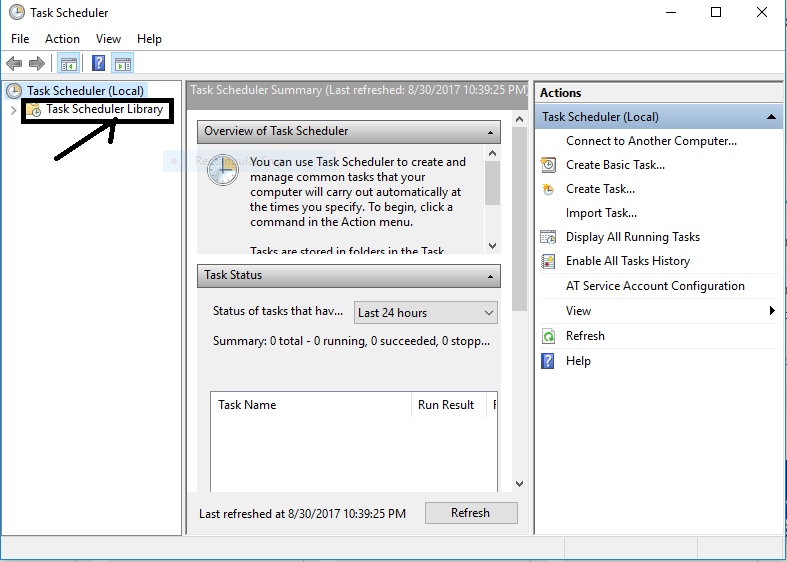Image resolution: width=787 pixels, height=562 pixels.
Task: Collapse the Task Status section
Action: (490, 276)
